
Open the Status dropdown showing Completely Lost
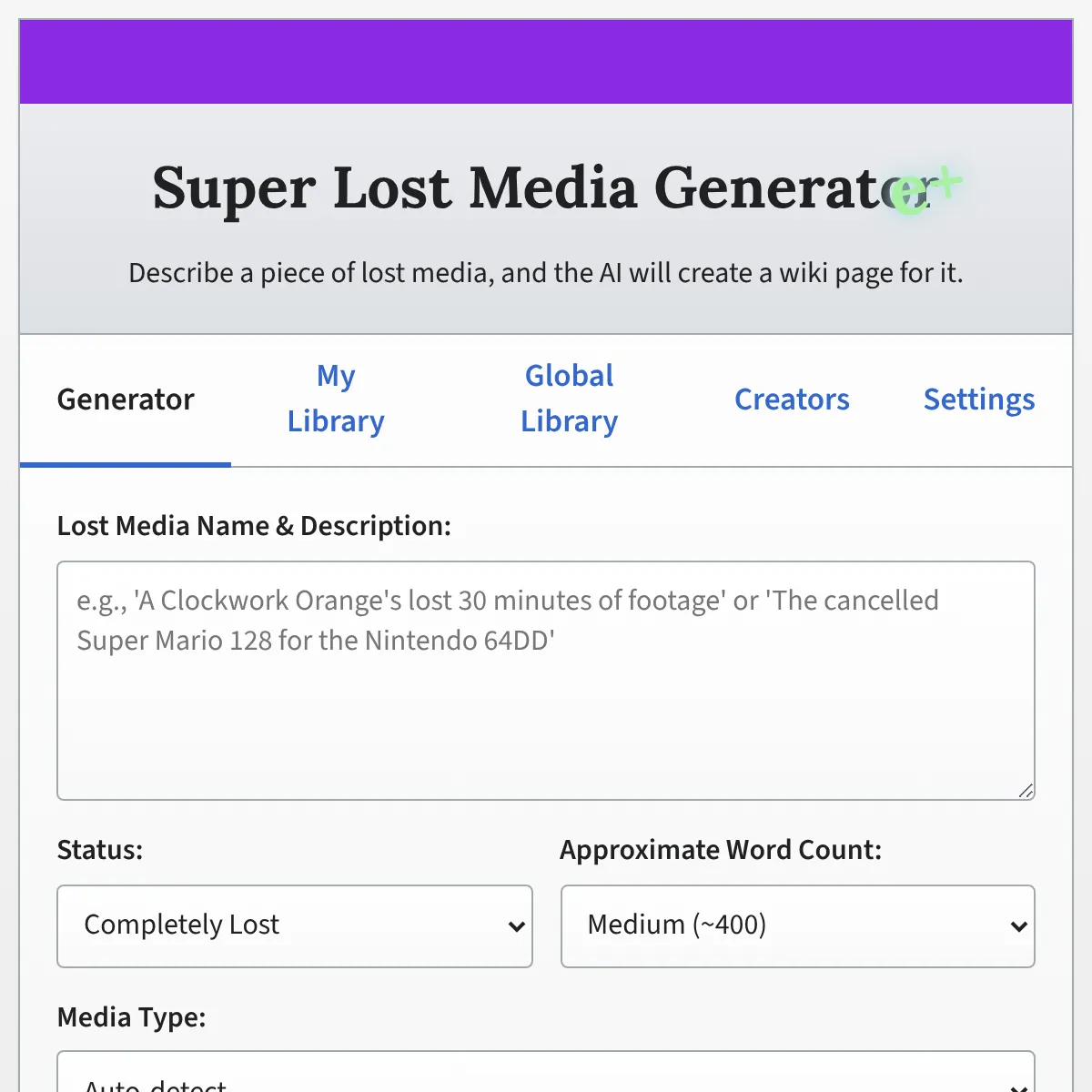click(294, 925)
